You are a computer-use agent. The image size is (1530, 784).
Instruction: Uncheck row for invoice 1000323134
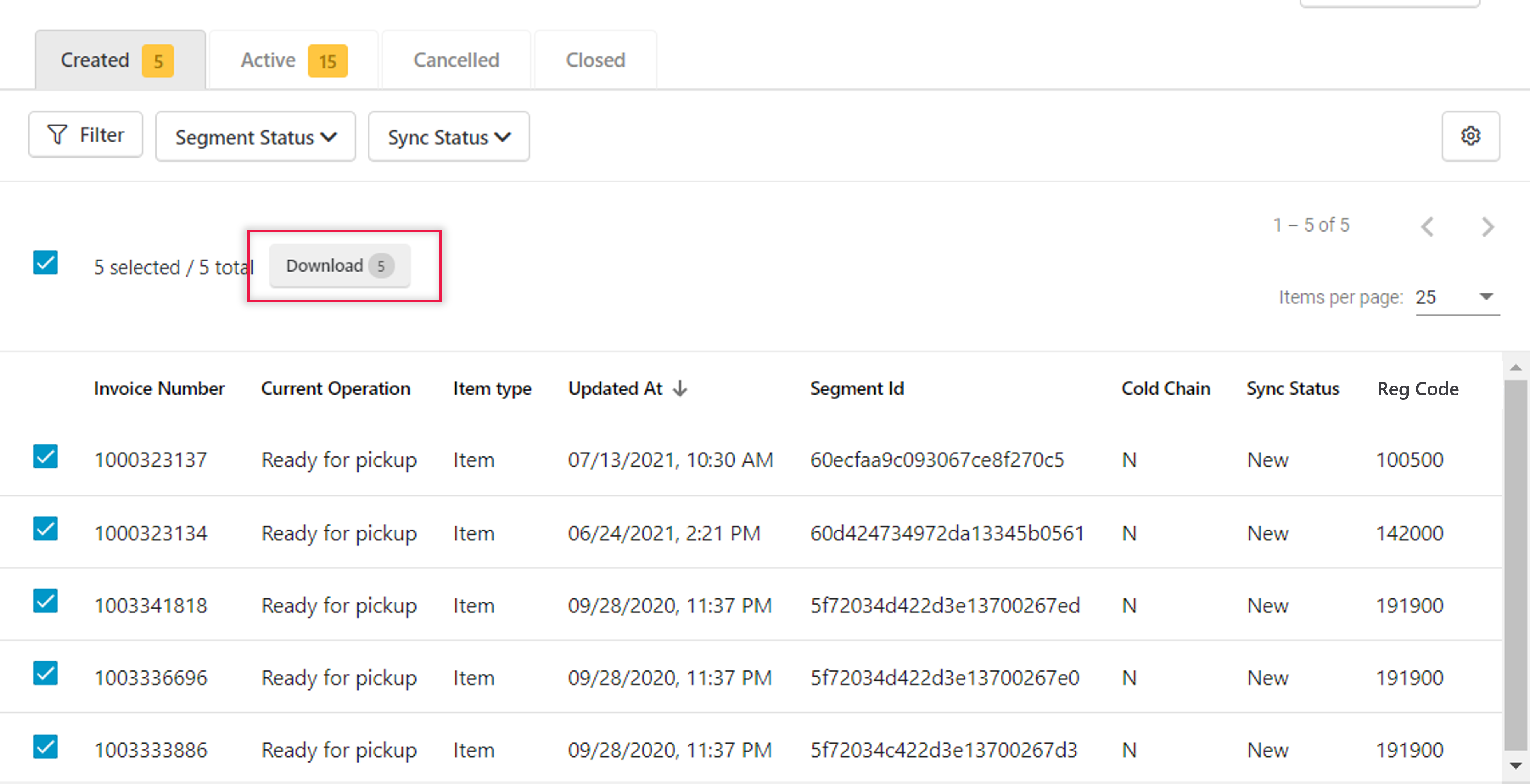45,529
